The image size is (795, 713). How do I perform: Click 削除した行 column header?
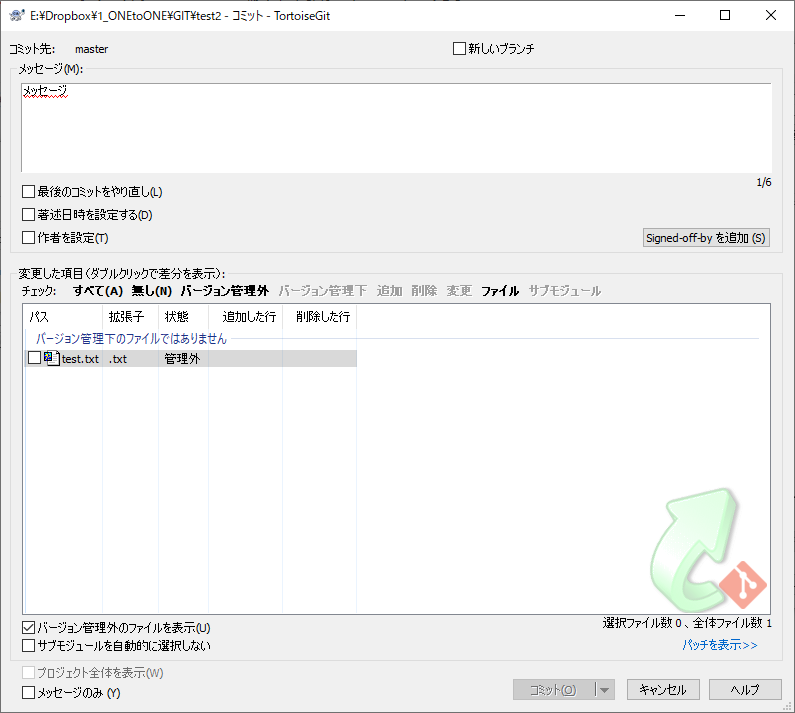point(319,317)
